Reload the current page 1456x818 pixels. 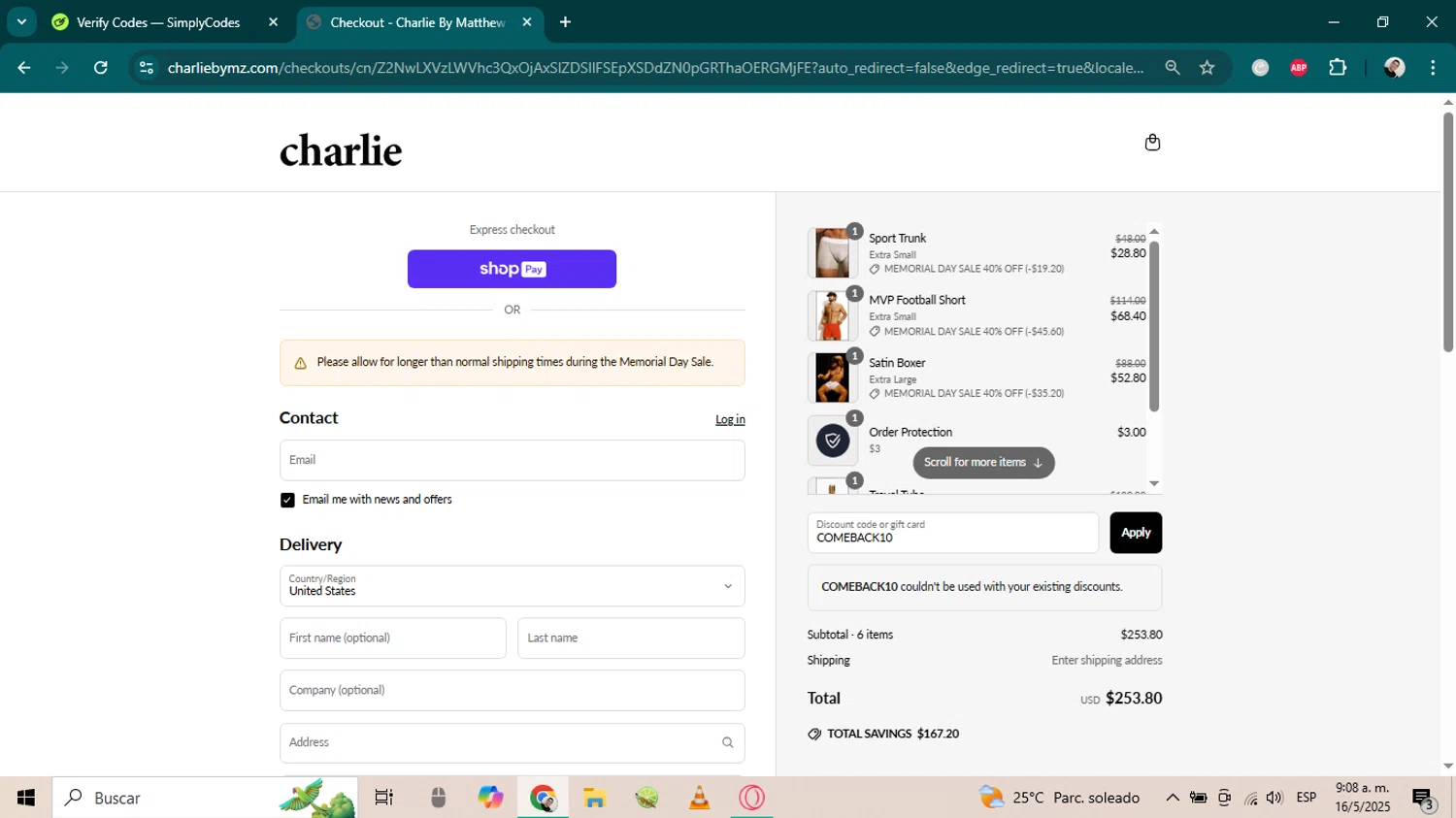(101, 68)
